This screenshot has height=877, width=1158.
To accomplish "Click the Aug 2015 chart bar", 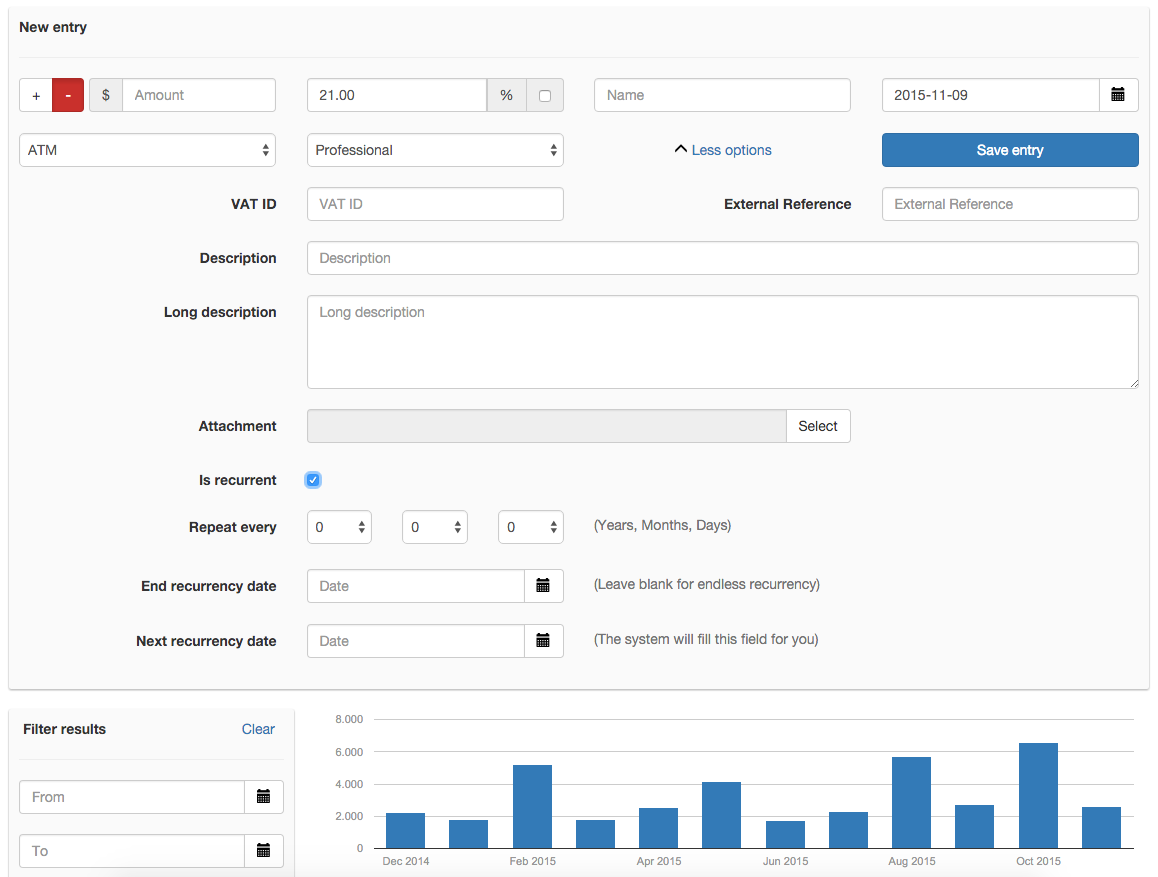I will pyautogui.click(x=911, y=802).
